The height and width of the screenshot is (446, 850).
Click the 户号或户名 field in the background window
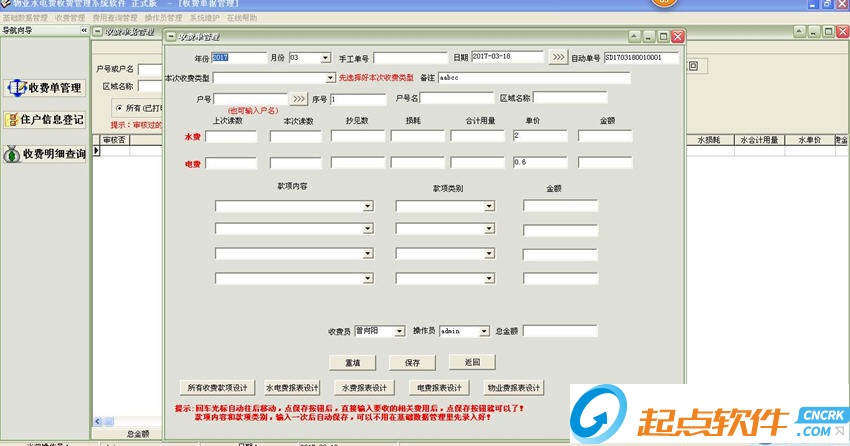(150, 69)
